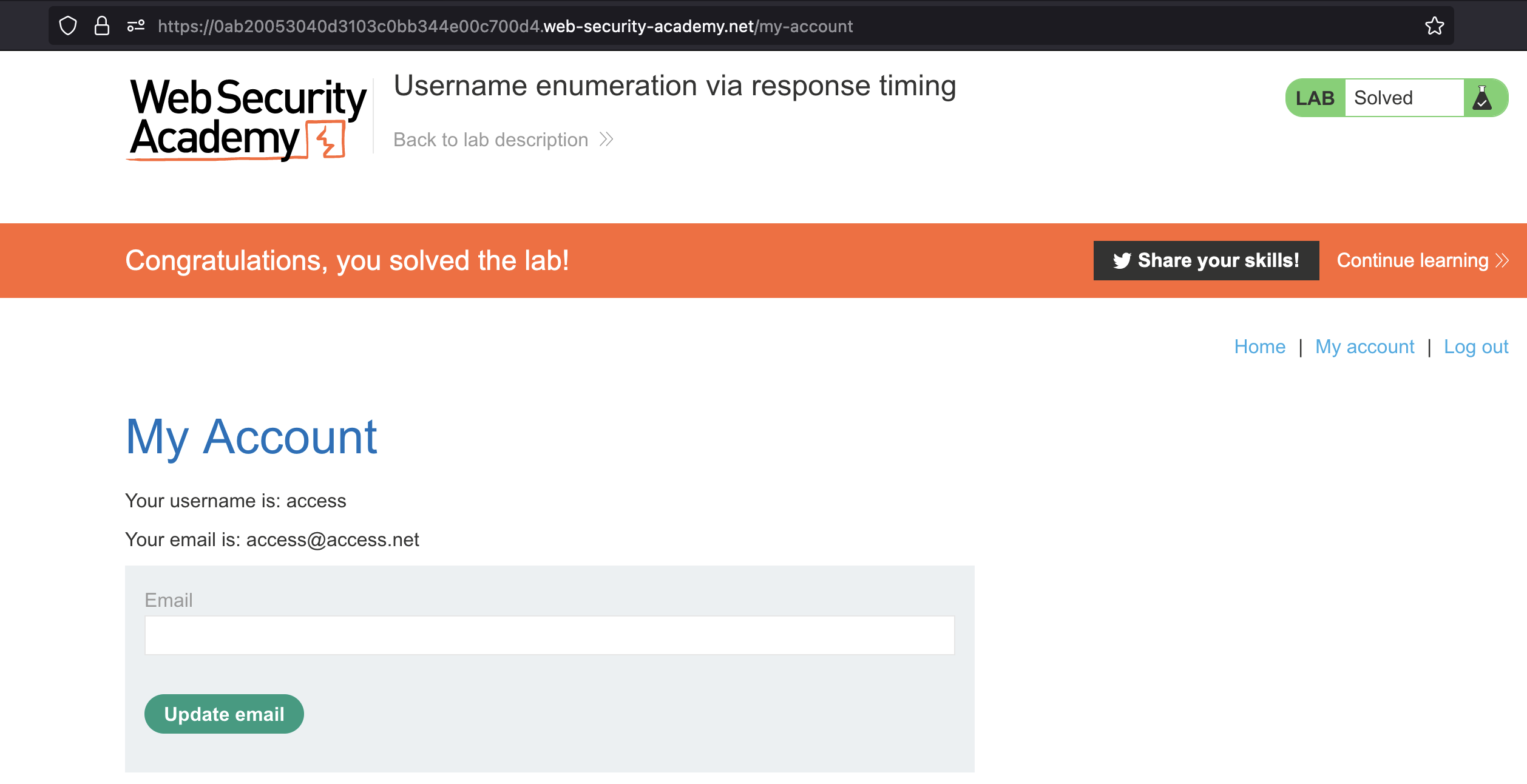The width and height of the screenshot is (1527, 784).
Task: Open the My account navigation link
Action: (1364, 346)
